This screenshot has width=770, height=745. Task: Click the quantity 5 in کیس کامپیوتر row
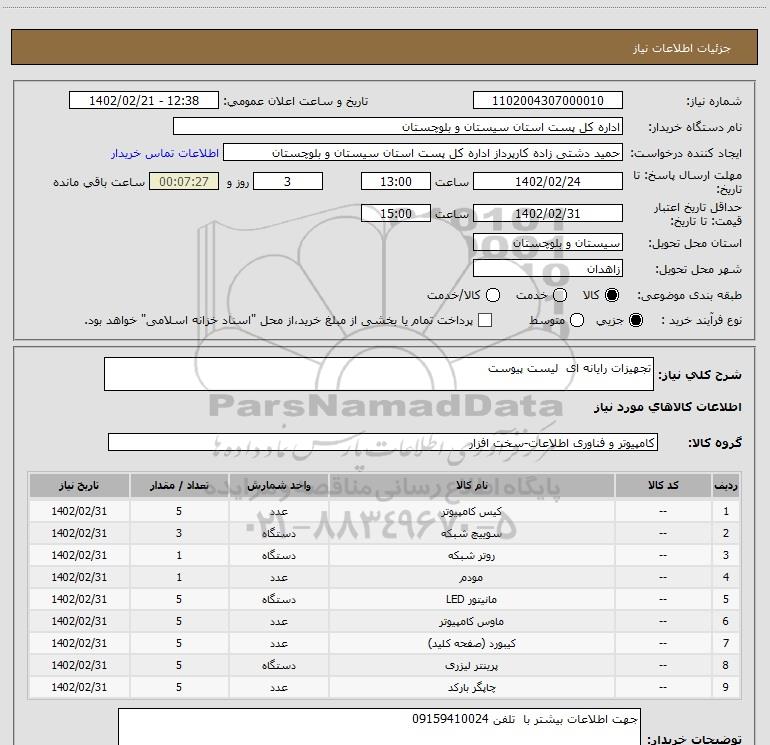tap(179, 511)
